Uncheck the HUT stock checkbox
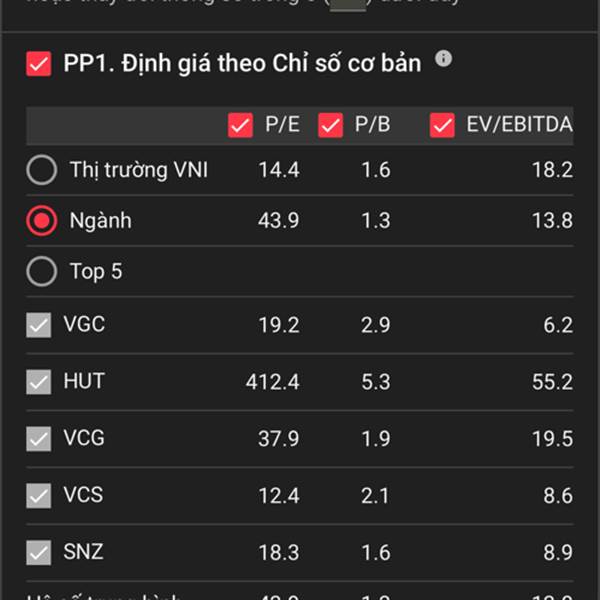This screenshot has height=600, width=600. click(39, 382)
